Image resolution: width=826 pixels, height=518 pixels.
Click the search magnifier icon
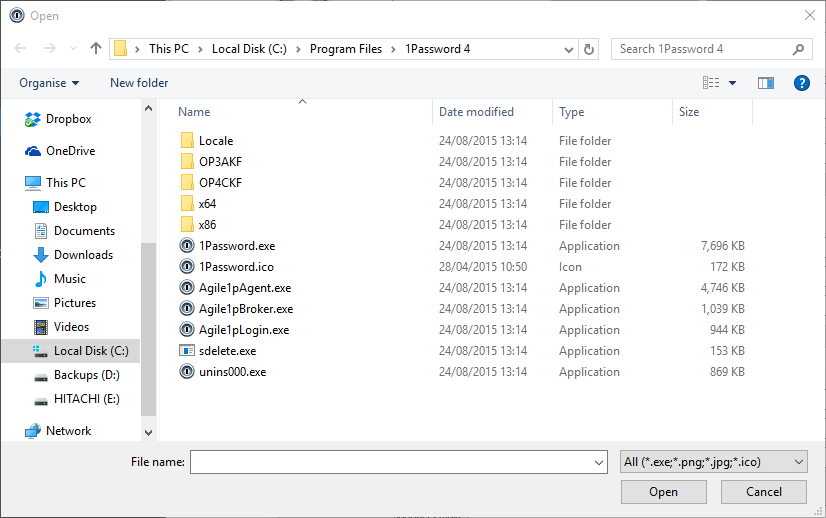point(799,49)
